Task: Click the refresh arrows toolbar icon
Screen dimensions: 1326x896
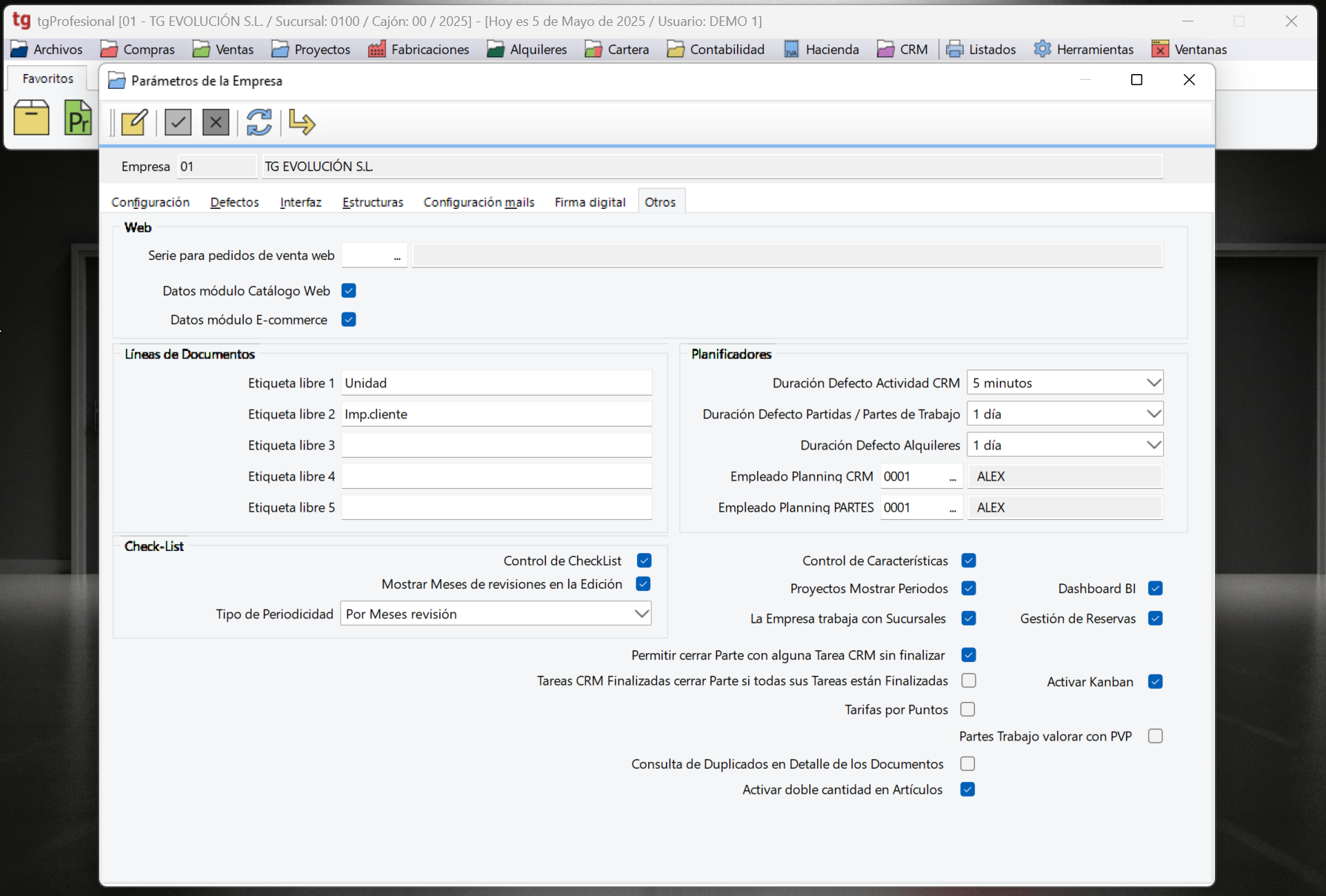Action: [x=259, y=122]
